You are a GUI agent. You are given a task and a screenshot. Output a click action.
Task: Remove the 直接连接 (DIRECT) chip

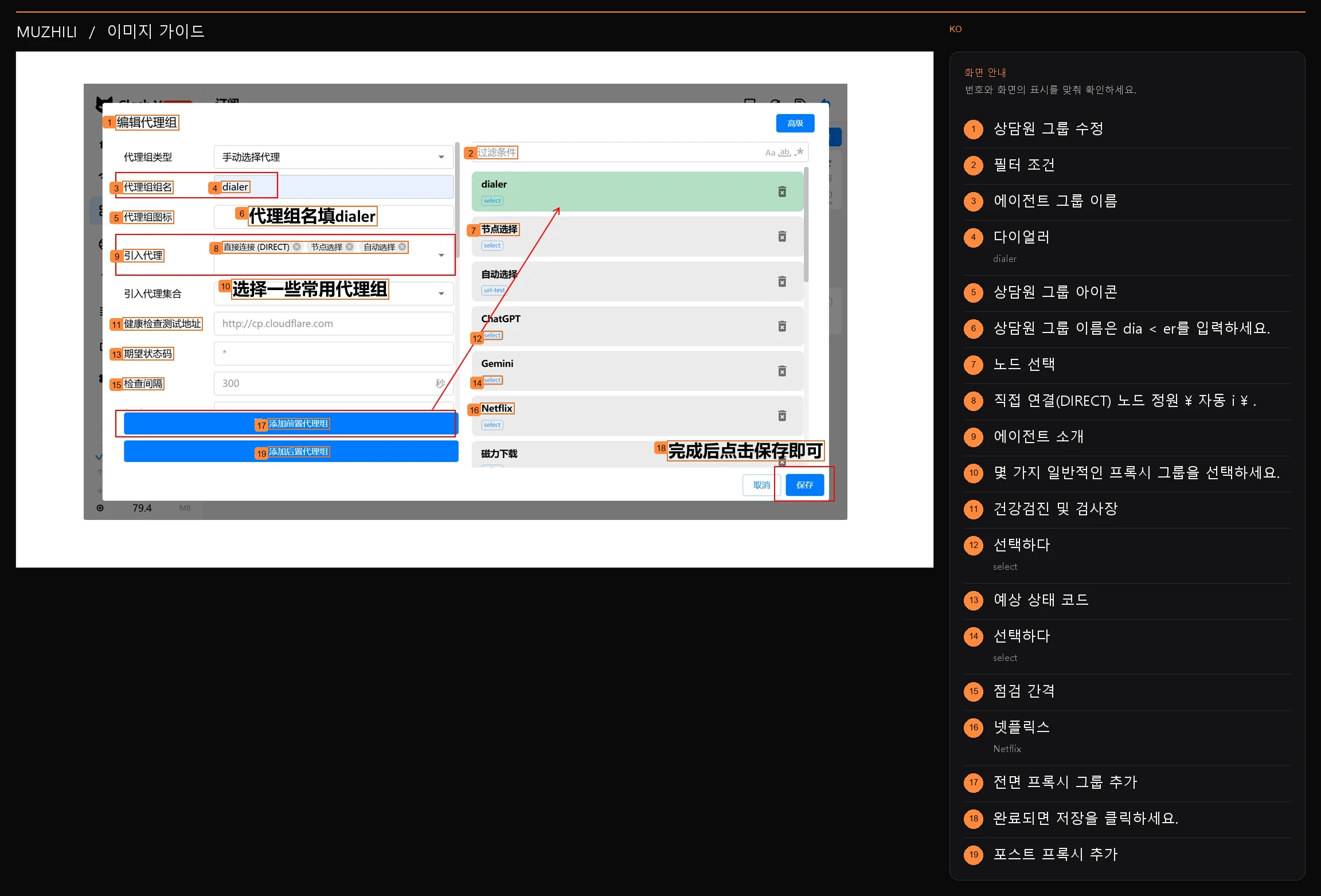click(297, 247)
